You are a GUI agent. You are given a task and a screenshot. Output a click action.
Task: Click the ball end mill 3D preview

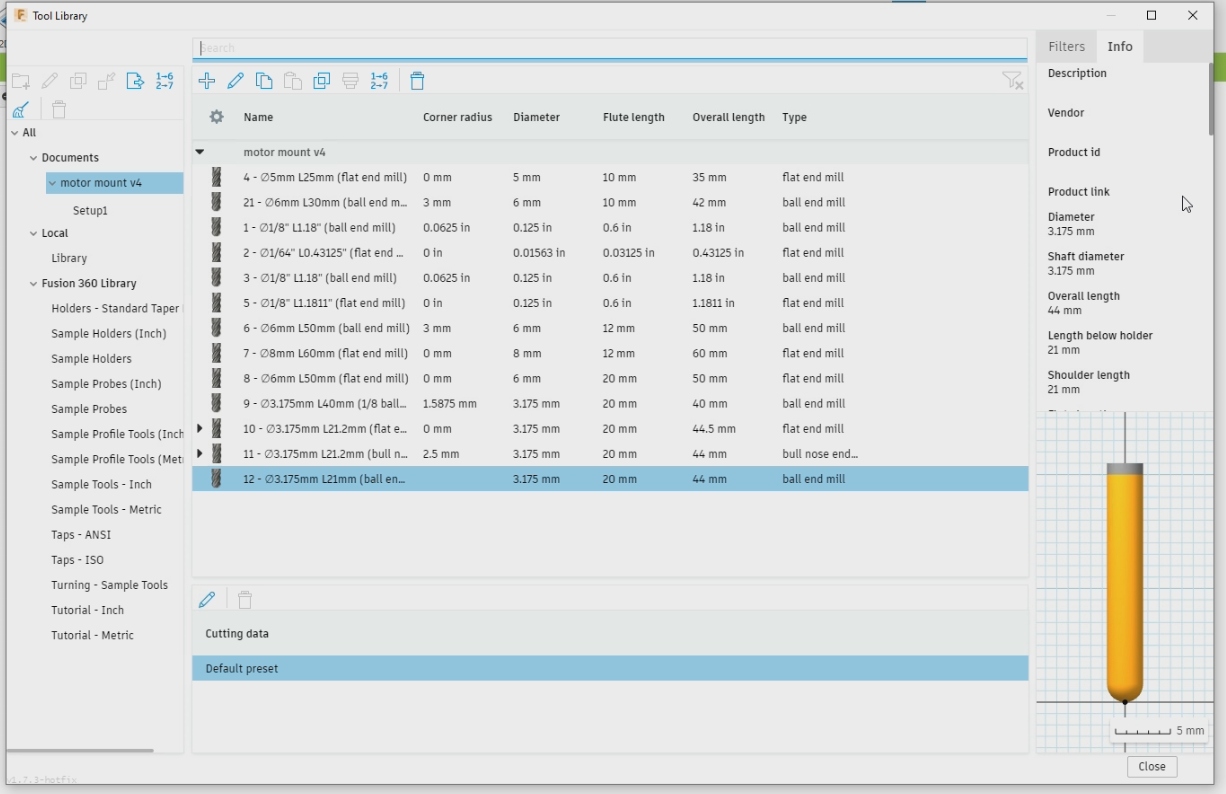(x=1125, y=582)
